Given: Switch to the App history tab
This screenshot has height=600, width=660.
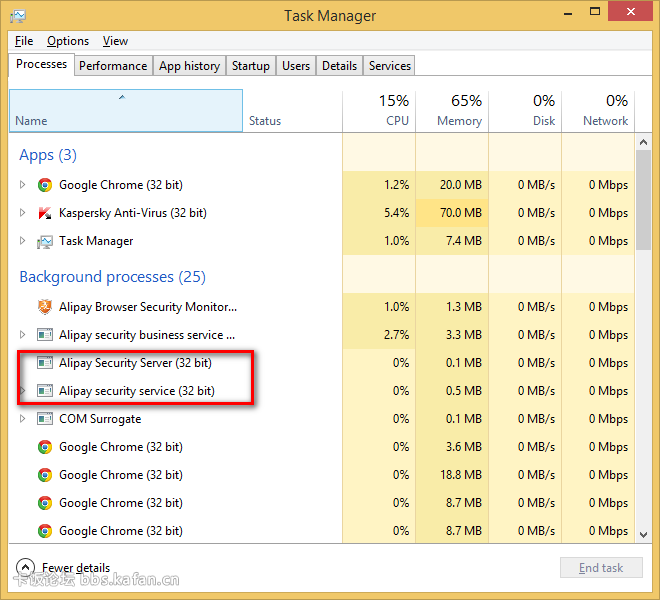Looking at the screenshot, I should pos(189,66).
